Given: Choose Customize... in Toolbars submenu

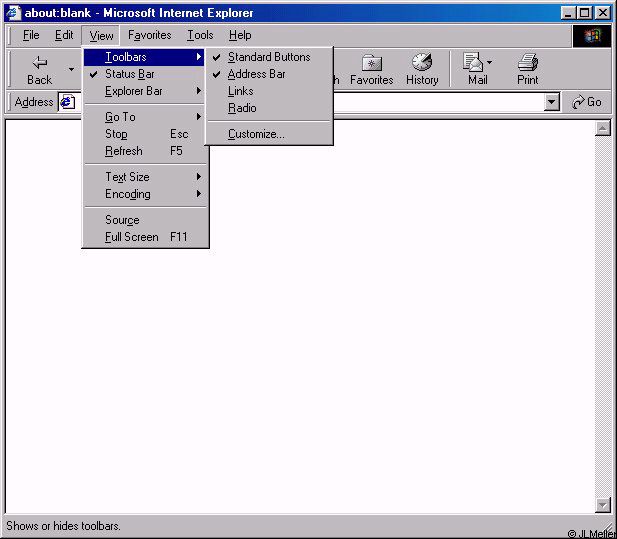Looking at the screenshot, I should click(x=269, y=134).
